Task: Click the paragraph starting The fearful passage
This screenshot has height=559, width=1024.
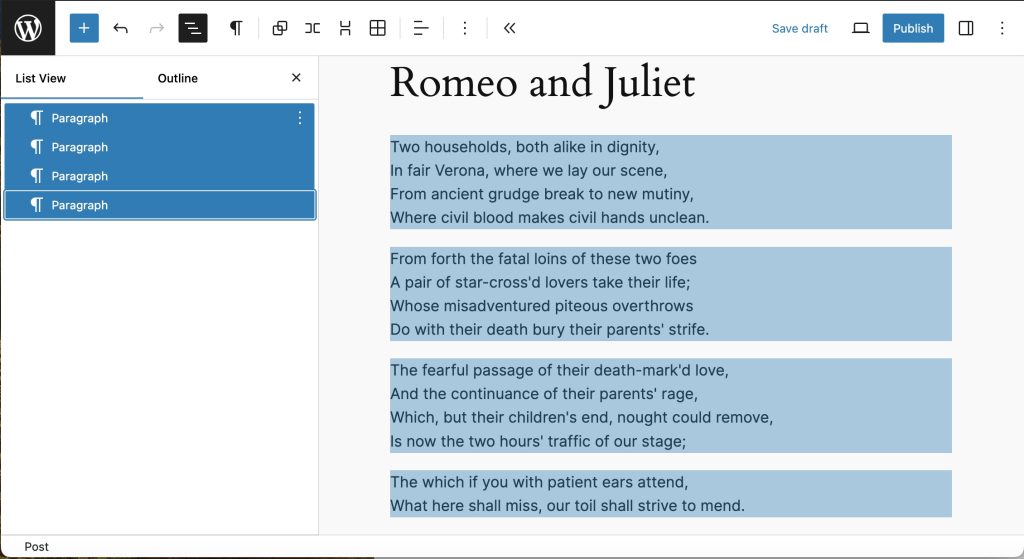Action: pyautogui.click(x=671, y=406)
